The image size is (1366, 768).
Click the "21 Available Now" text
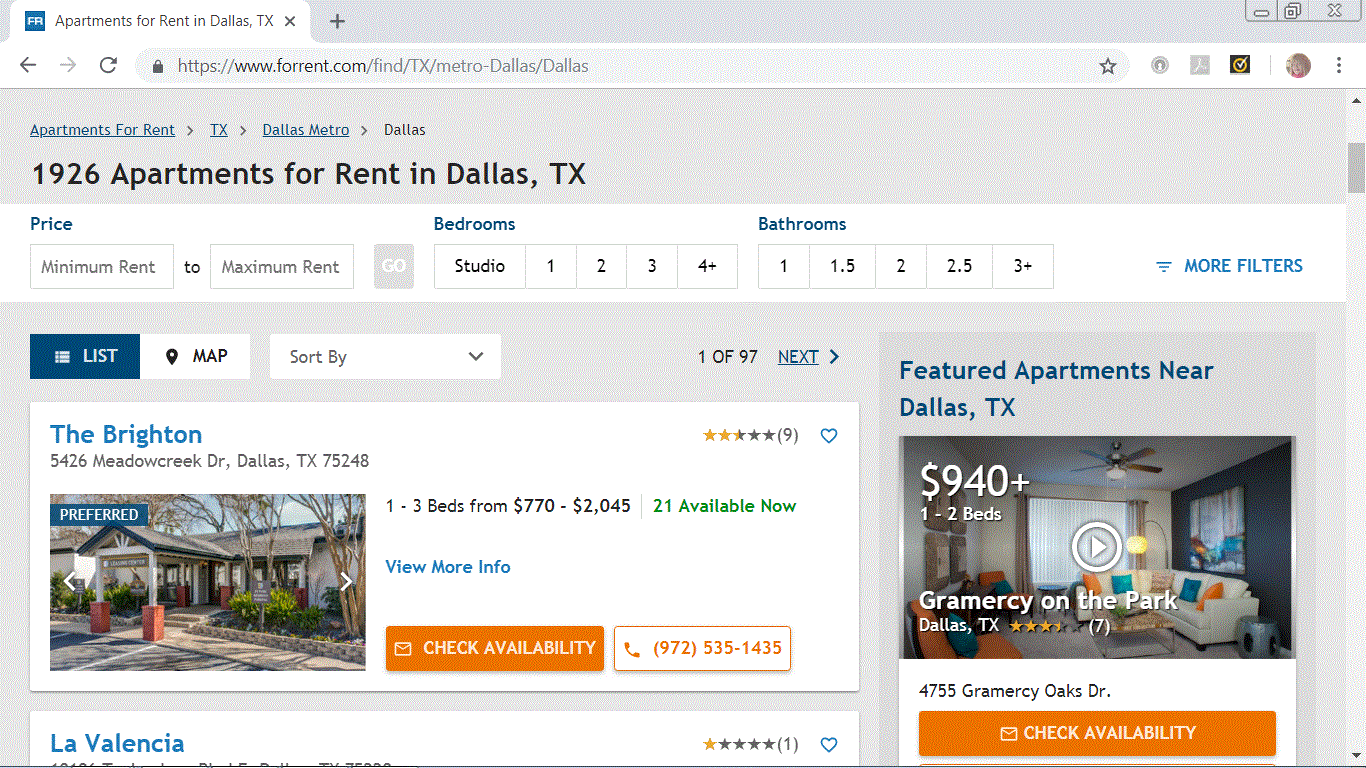(725, 506)
